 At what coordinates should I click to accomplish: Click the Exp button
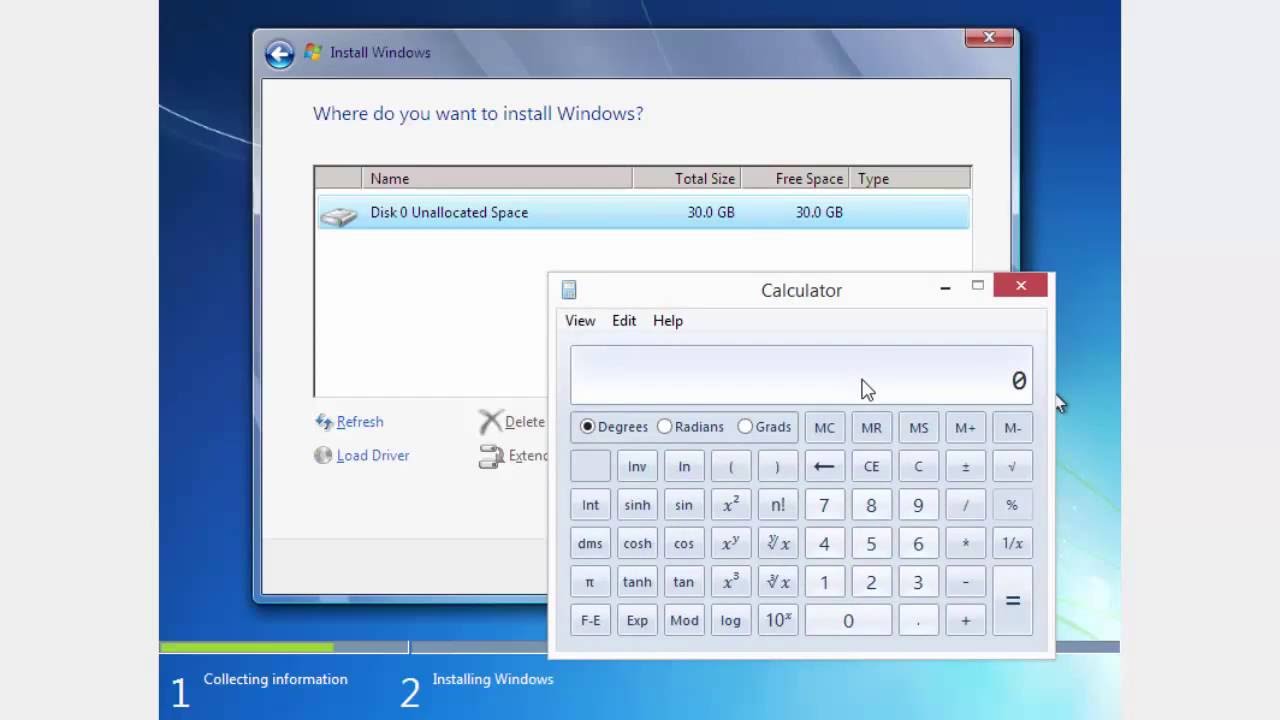[637, 621]
